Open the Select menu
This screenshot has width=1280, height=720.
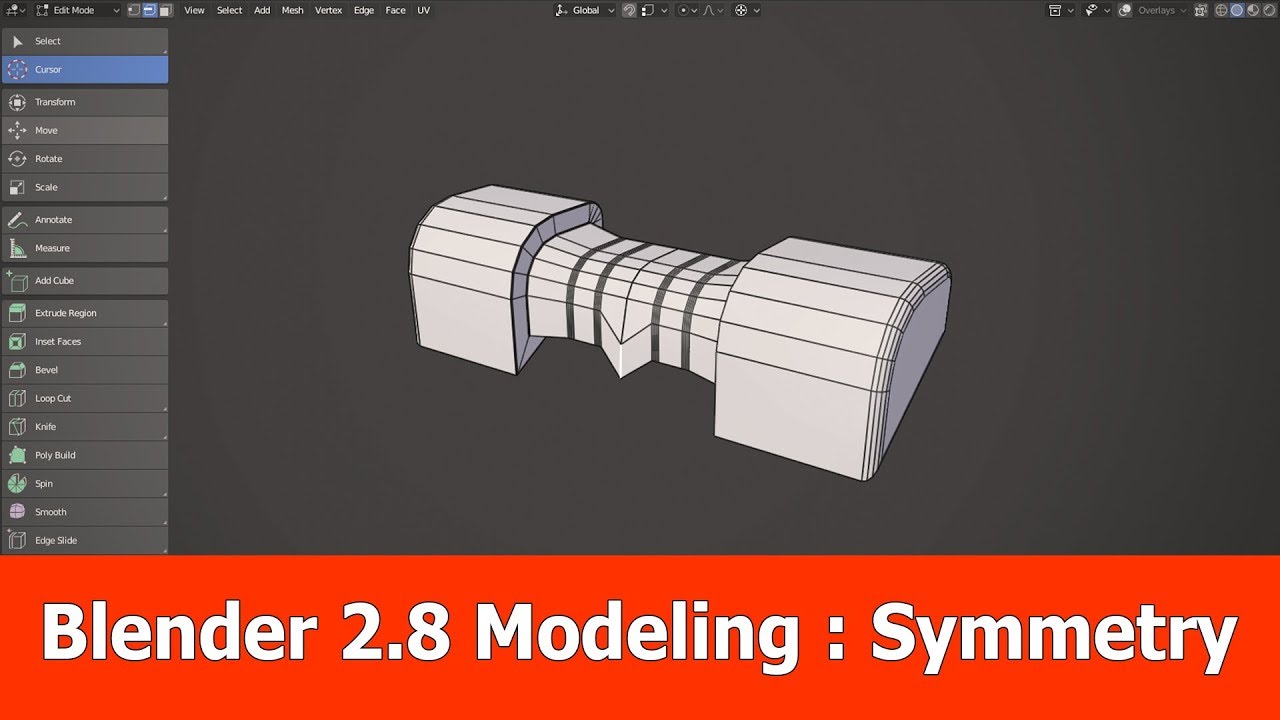(x=230, y=10)
